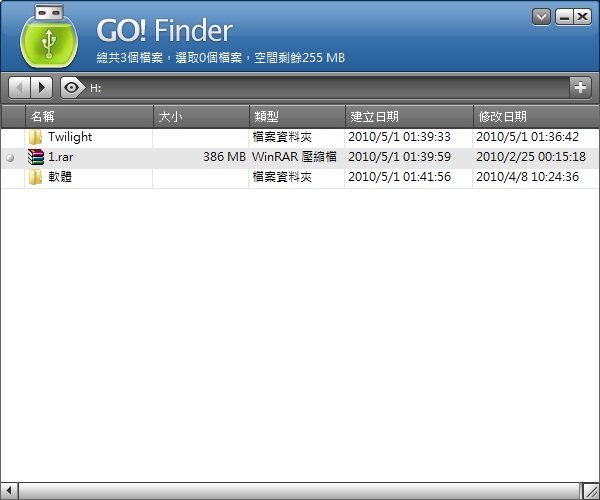Viewport: 600px width, 500px height.
Task: Toggle the selection dot beside 1.rar
Action: tap(10, 157)
